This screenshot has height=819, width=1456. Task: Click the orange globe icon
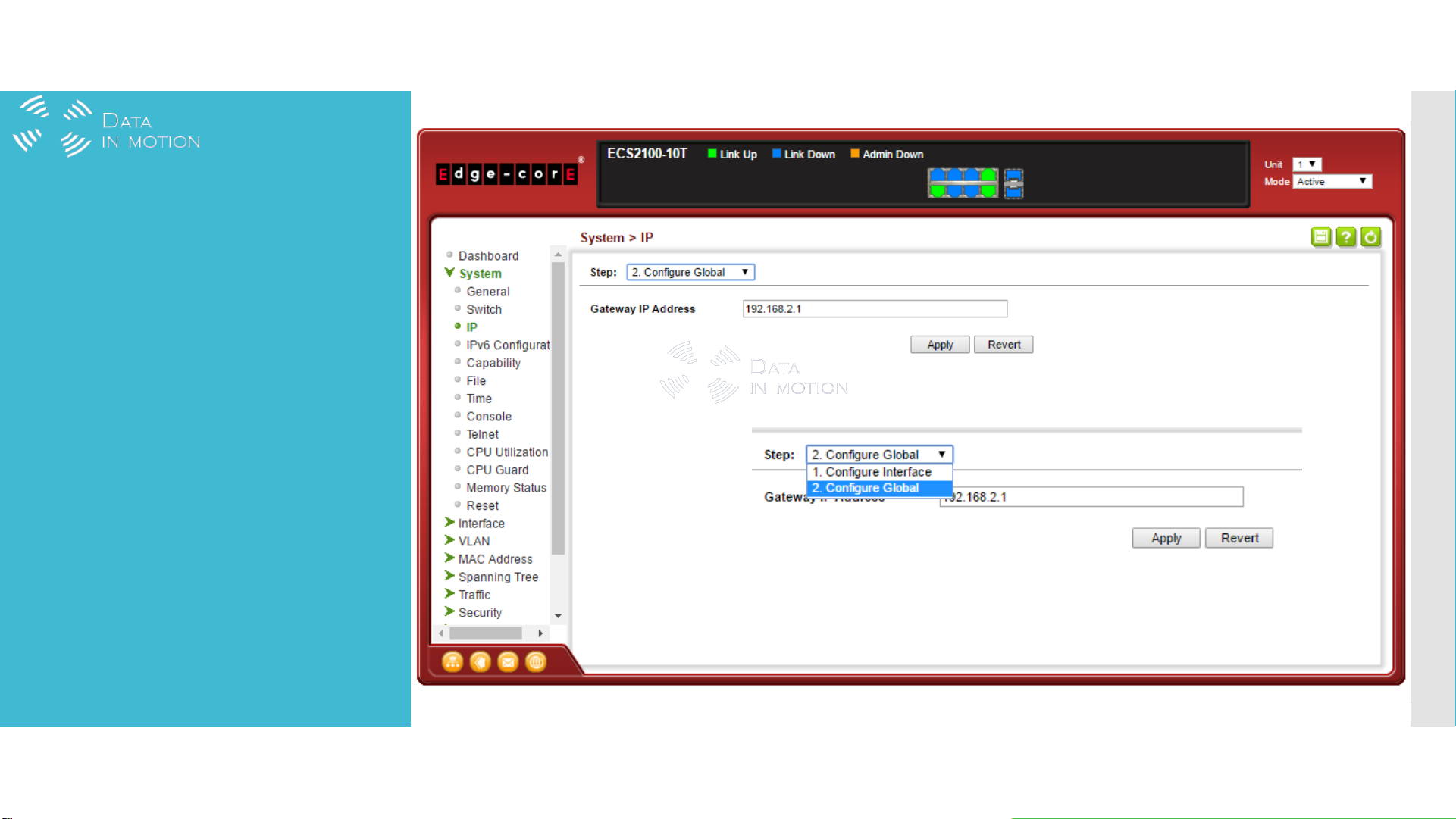(x=536, y=662)
